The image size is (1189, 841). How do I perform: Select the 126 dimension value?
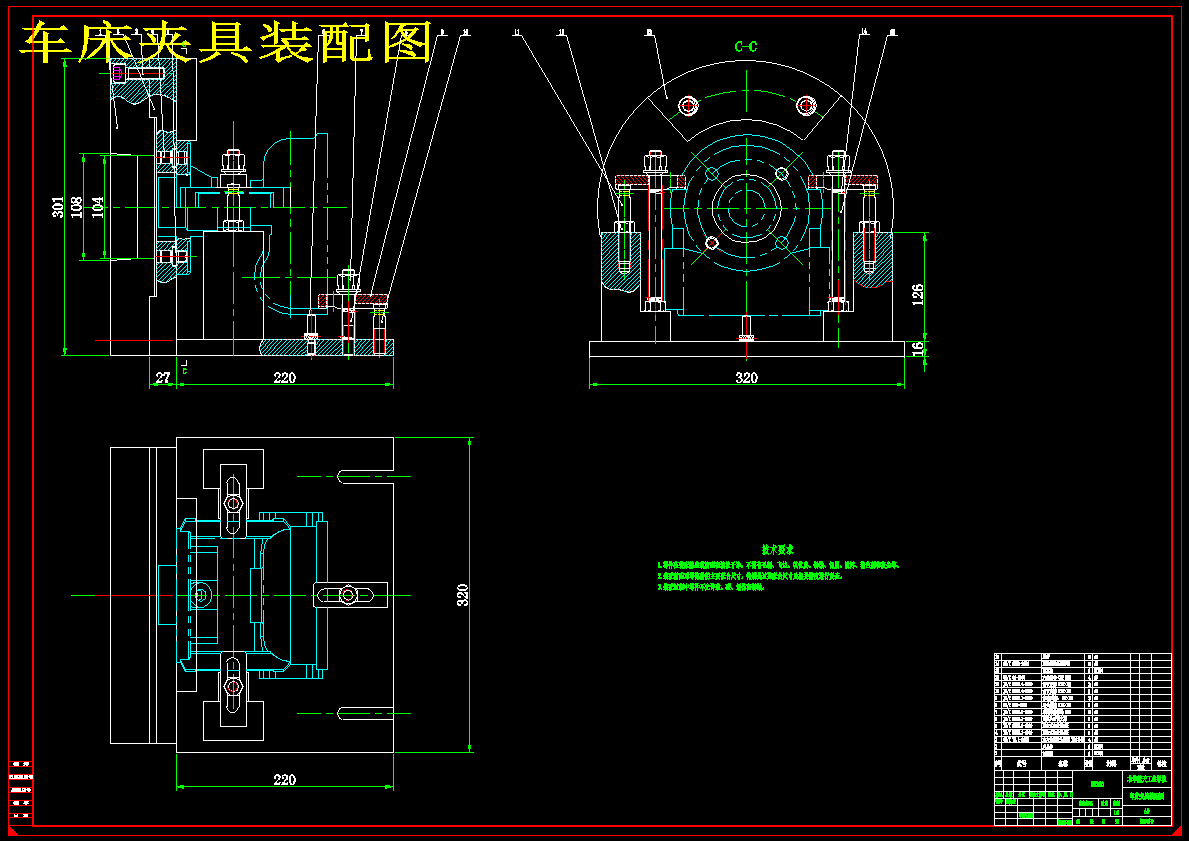(x=918, y=295)
